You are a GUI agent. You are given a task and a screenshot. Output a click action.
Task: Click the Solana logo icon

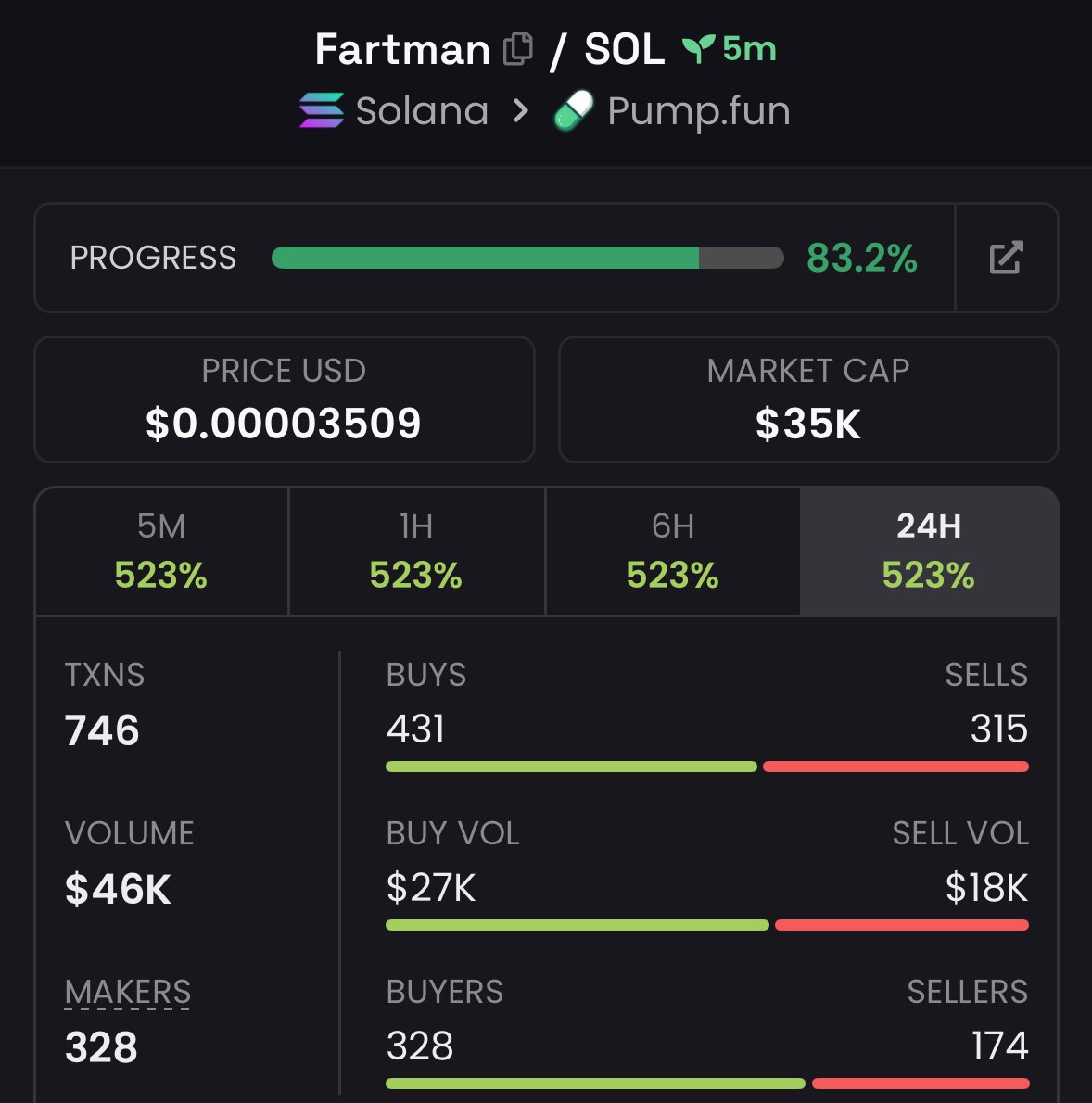(x=322, y=111)
